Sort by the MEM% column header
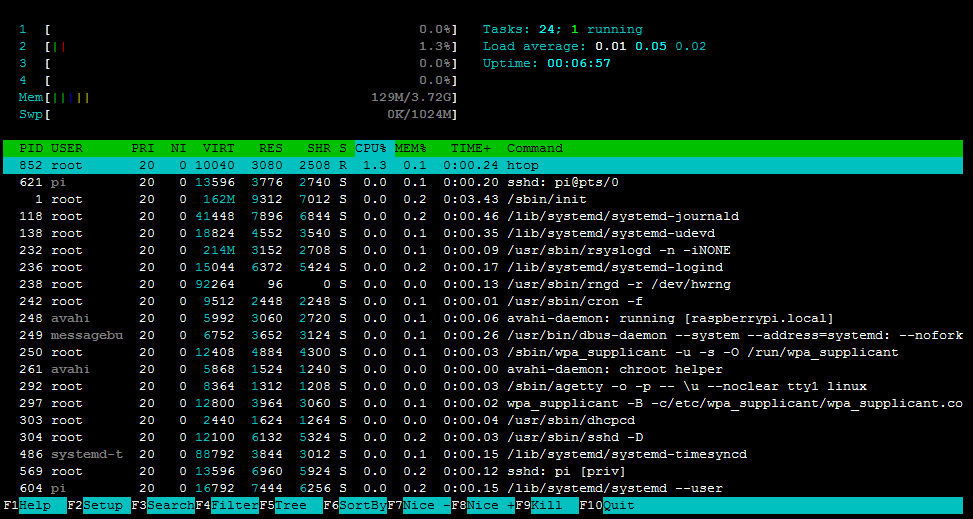973x519 pixels. click(x=410, y=148)
